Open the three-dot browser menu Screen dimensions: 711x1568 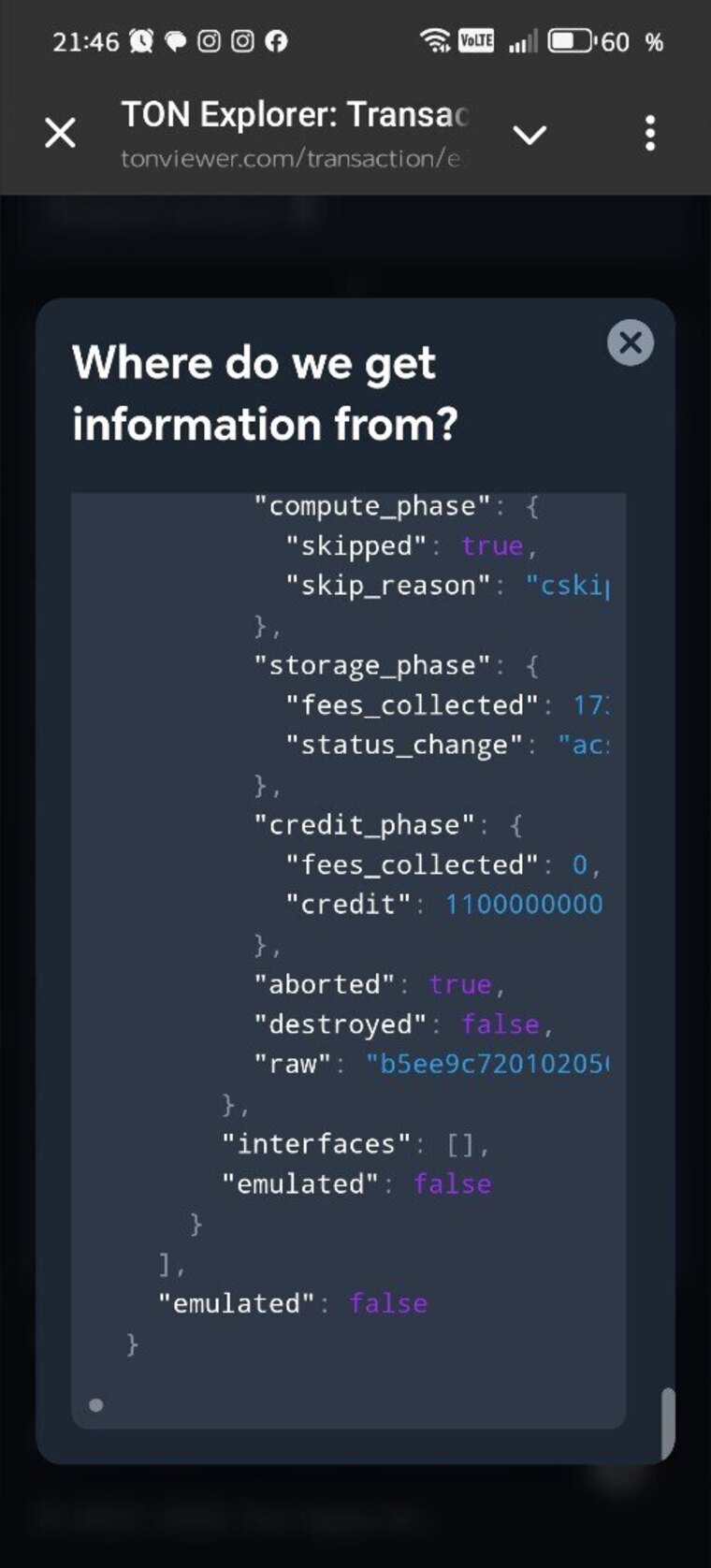tap(650, 134)
